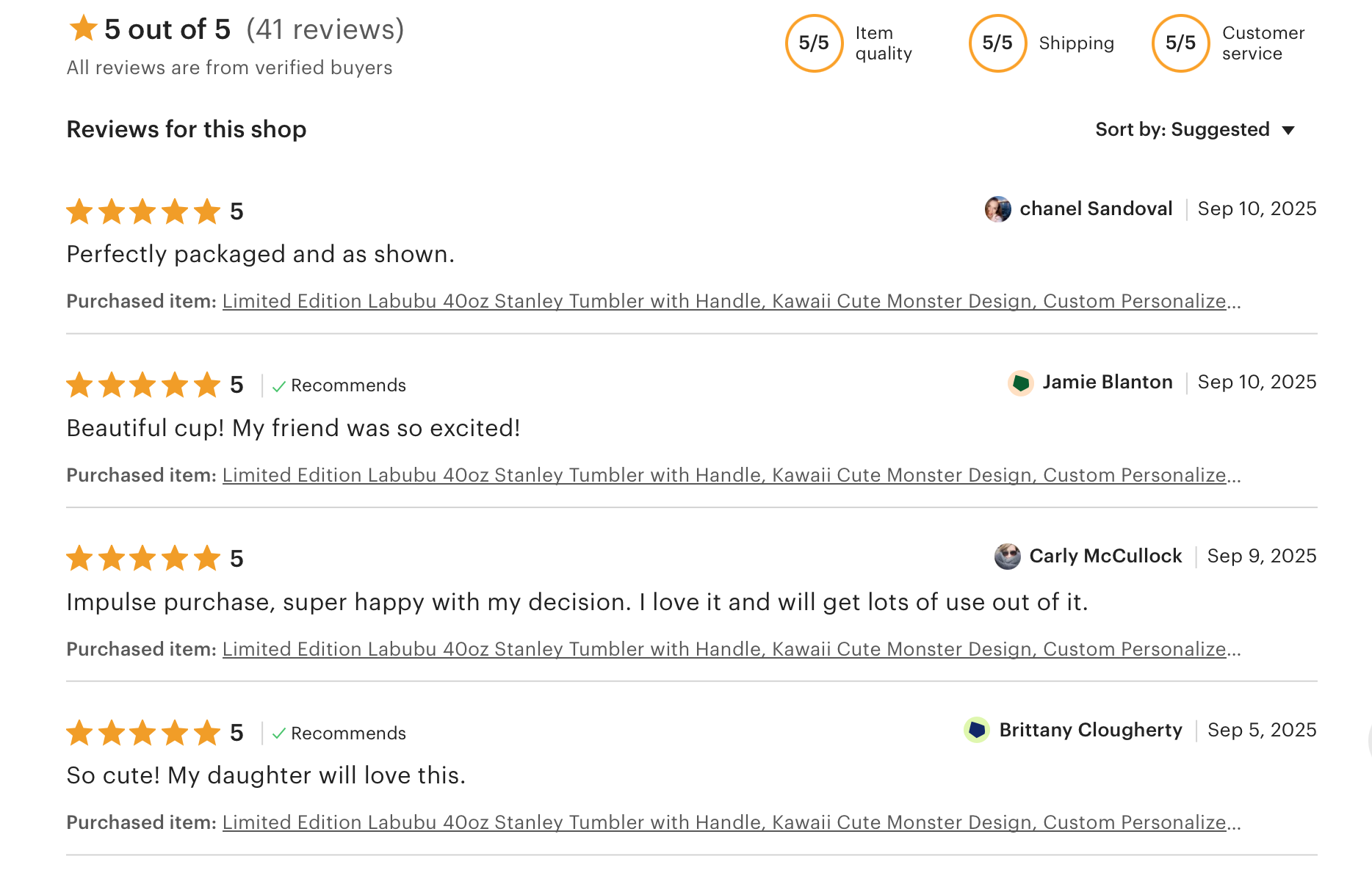This screenshot has width=1372, height=884.
Task: Click Jamie Blanton's green avatar icon
Action: tap(1020, 383)
